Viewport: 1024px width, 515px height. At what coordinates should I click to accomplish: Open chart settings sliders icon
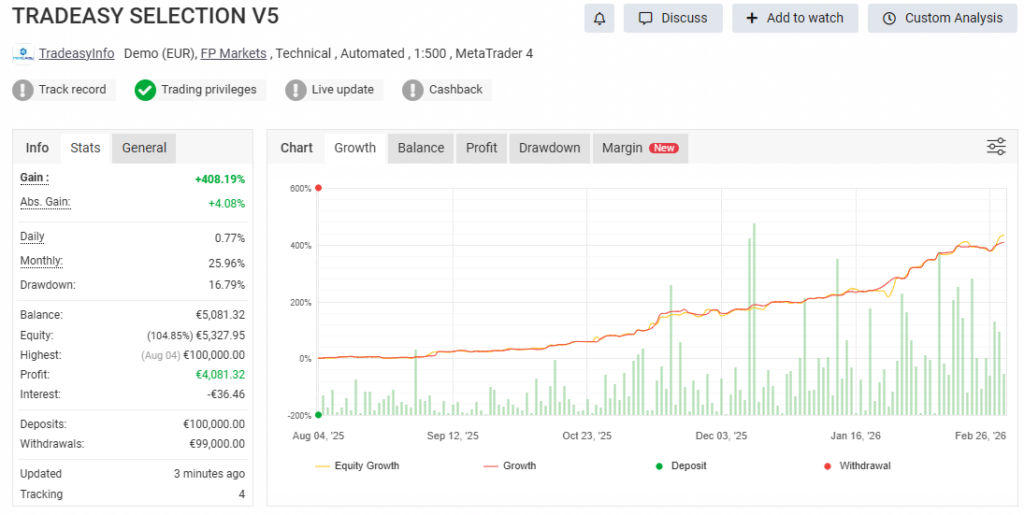[996, 147]
